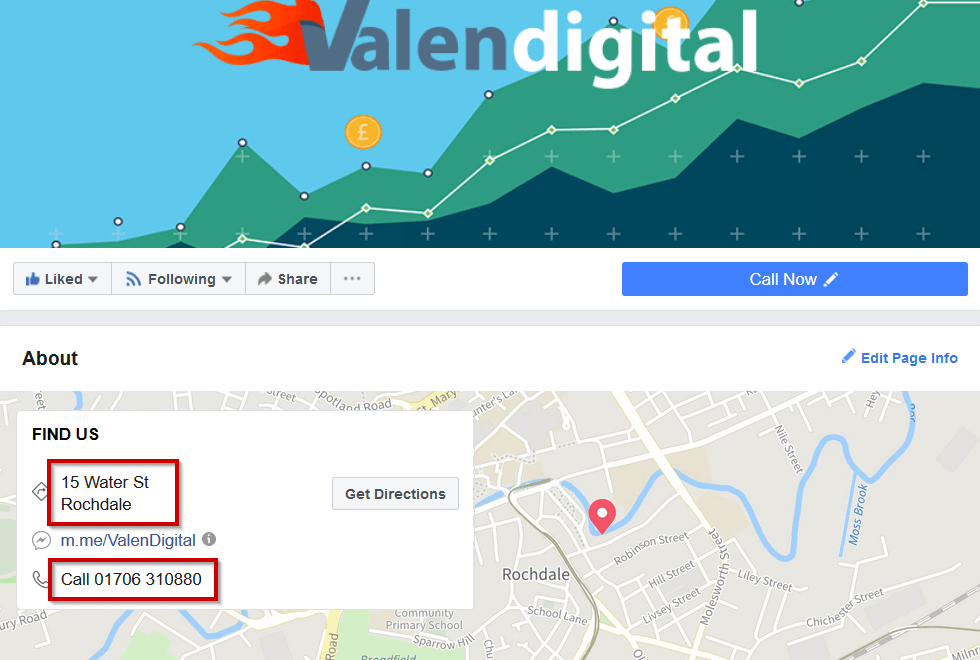Open the Edit Page Info link

909,358
